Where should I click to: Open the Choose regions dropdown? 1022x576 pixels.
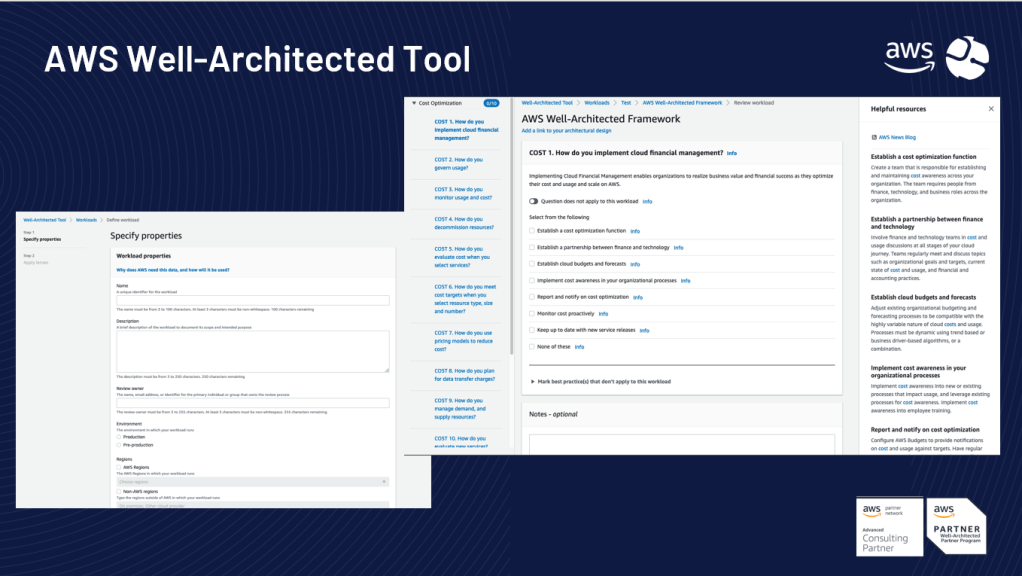(x=252, y=481)
